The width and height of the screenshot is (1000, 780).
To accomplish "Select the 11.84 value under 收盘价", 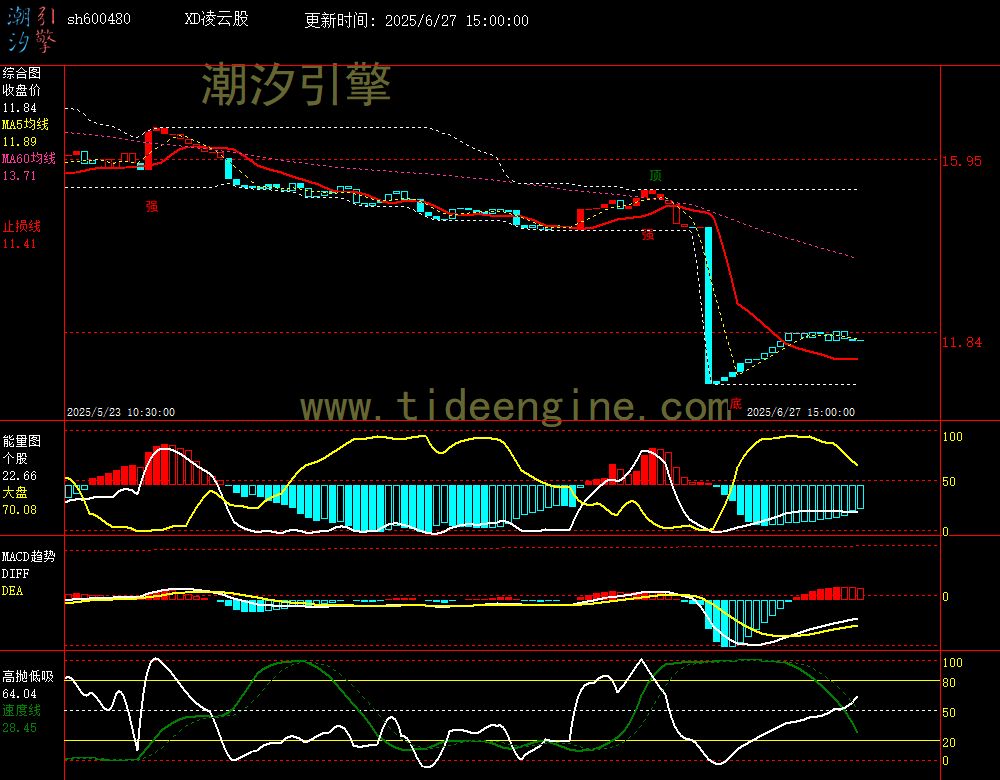I will tap(20, 108).
